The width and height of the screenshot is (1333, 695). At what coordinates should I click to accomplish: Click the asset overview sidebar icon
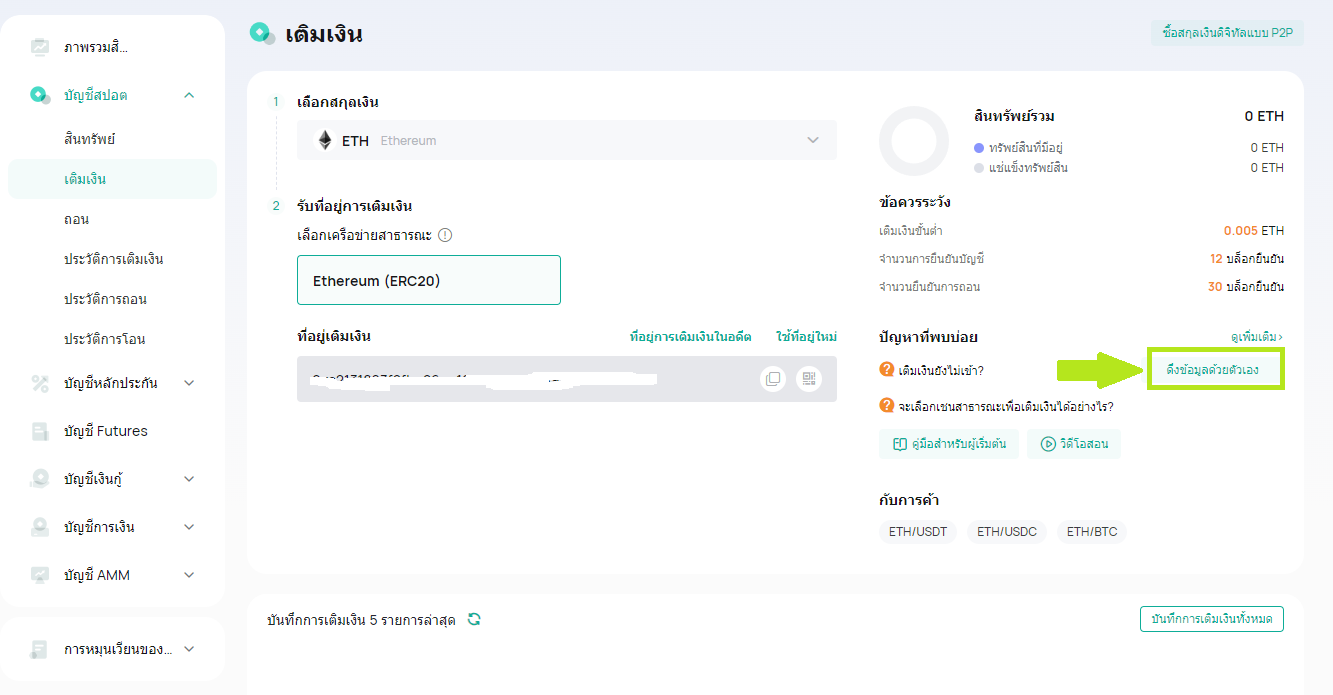40,47
